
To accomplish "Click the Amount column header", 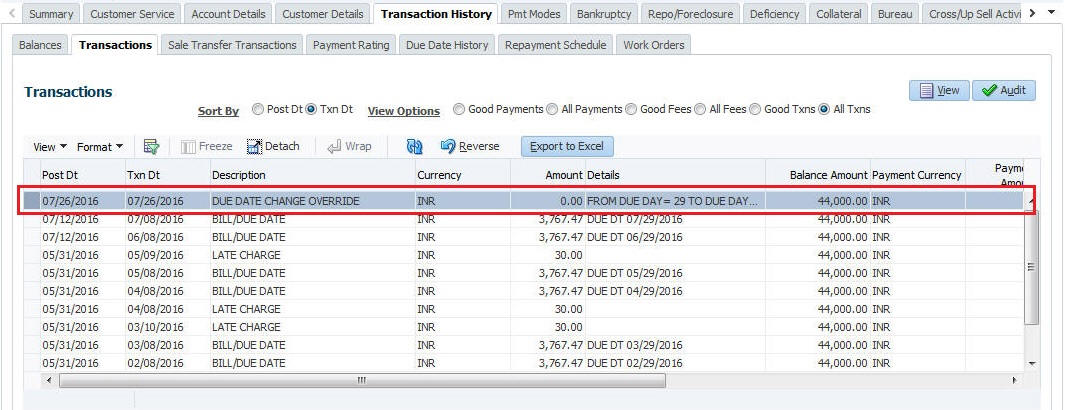I will coord(547,175).
